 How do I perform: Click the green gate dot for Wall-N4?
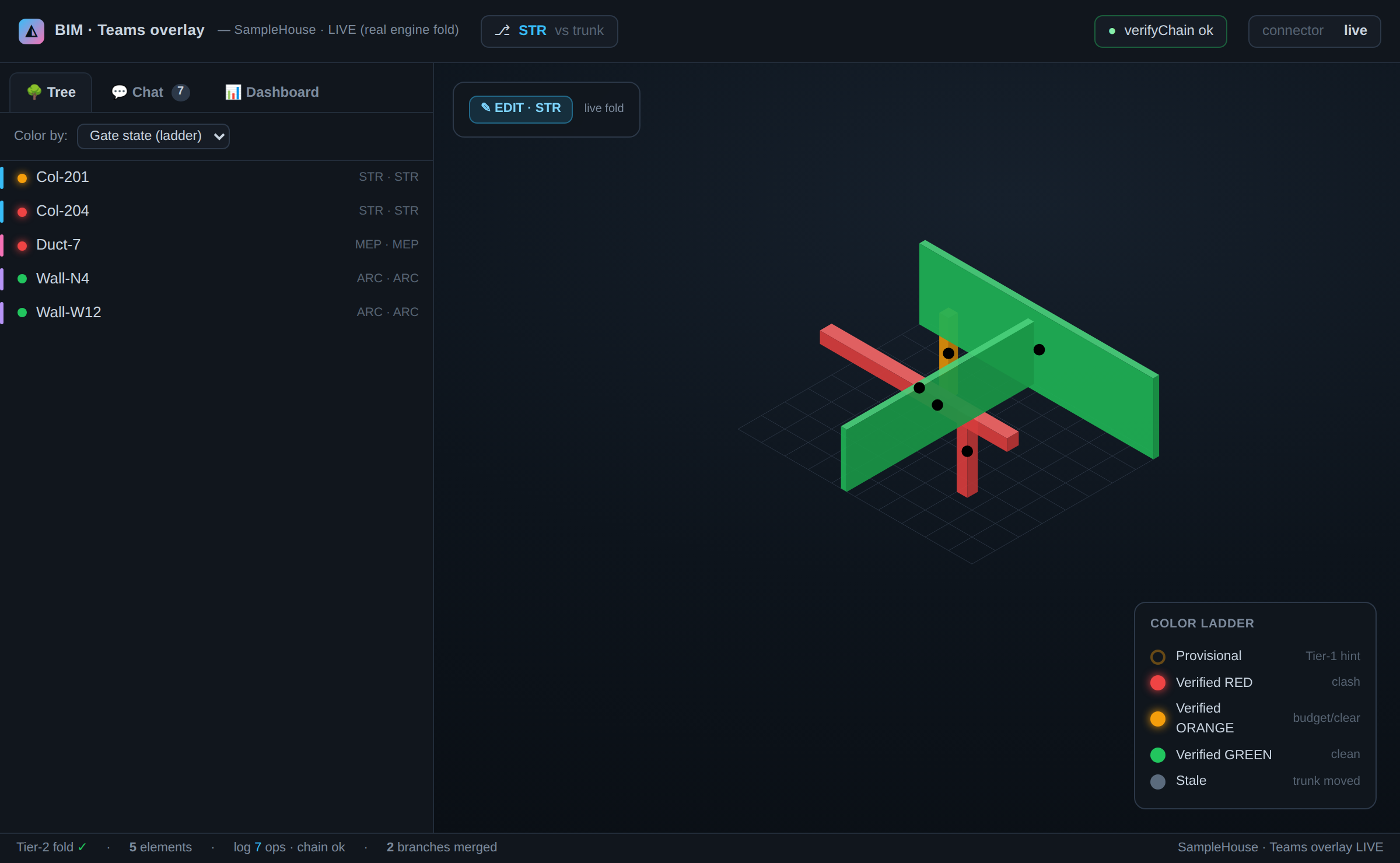[x=22, y=279]
